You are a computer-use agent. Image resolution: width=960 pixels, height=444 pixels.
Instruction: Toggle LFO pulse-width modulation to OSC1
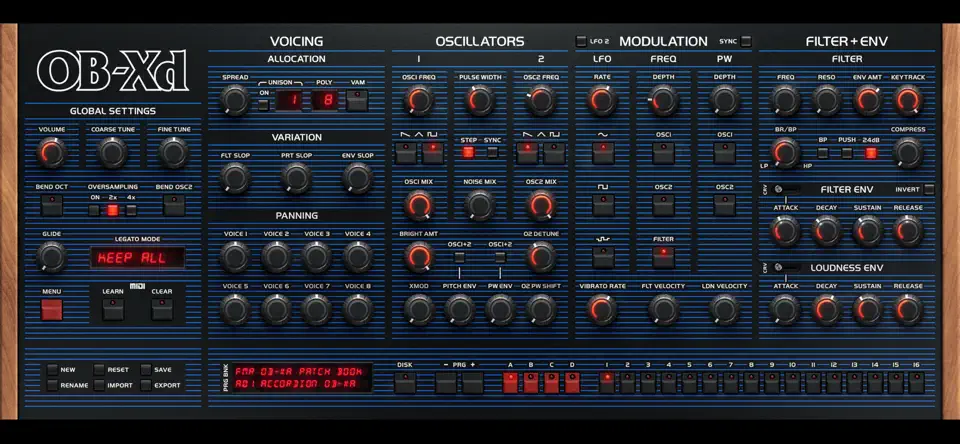tap(724, 152)
